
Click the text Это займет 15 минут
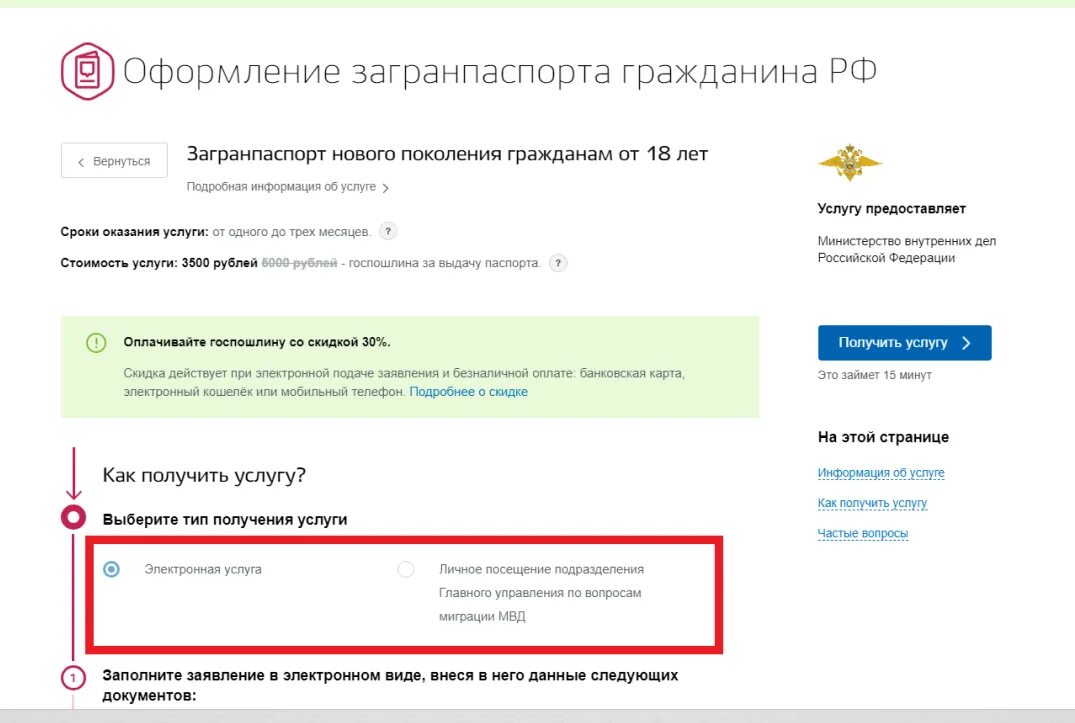(x=874, y=375)
